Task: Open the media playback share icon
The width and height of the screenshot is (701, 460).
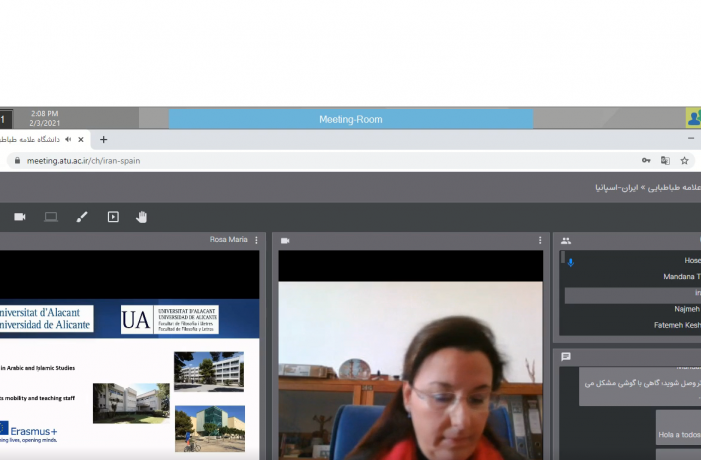Action: click(113, 217)
